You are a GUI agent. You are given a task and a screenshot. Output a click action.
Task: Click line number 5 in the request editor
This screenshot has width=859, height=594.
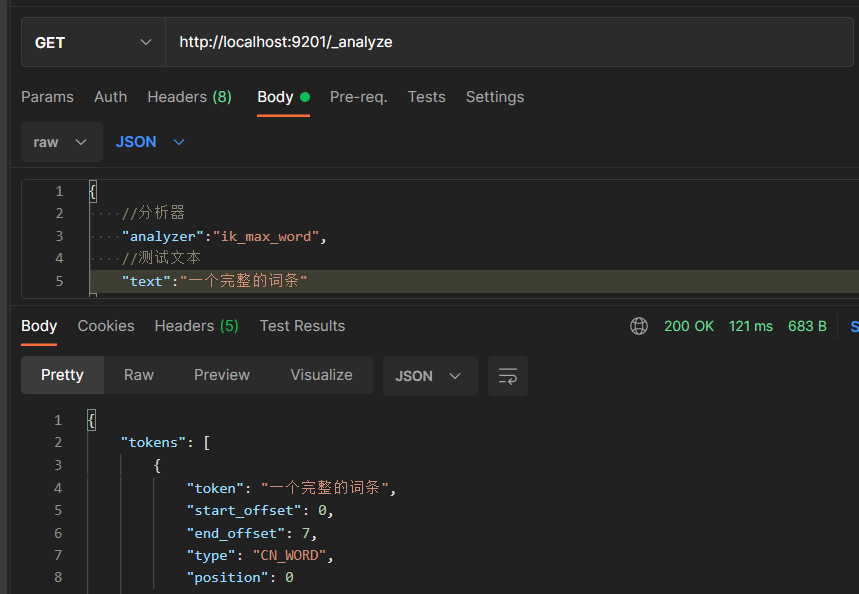[x=59, y=281]
